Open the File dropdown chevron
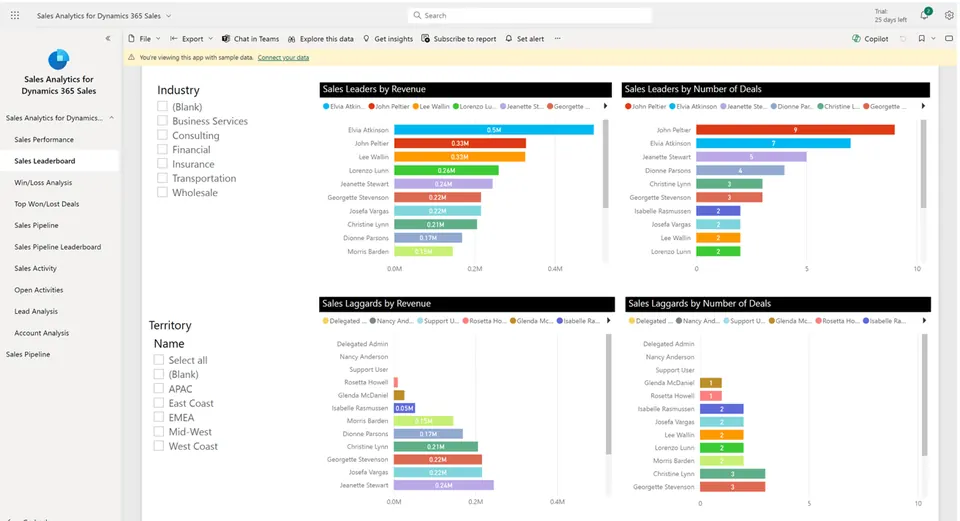Image resolution: width=960 pixels, height=521 pixels. 158,39
